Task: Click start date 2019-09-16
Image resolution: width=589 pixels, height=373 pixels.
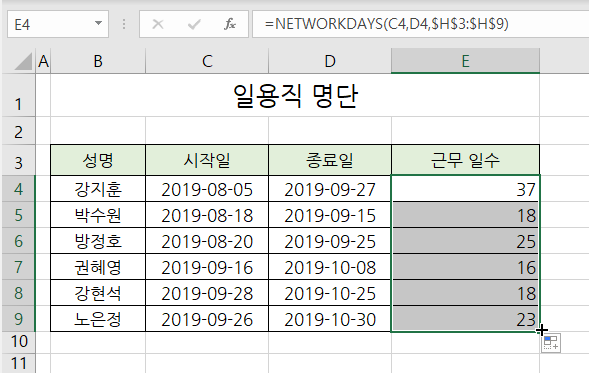Action: pos(207,266)
